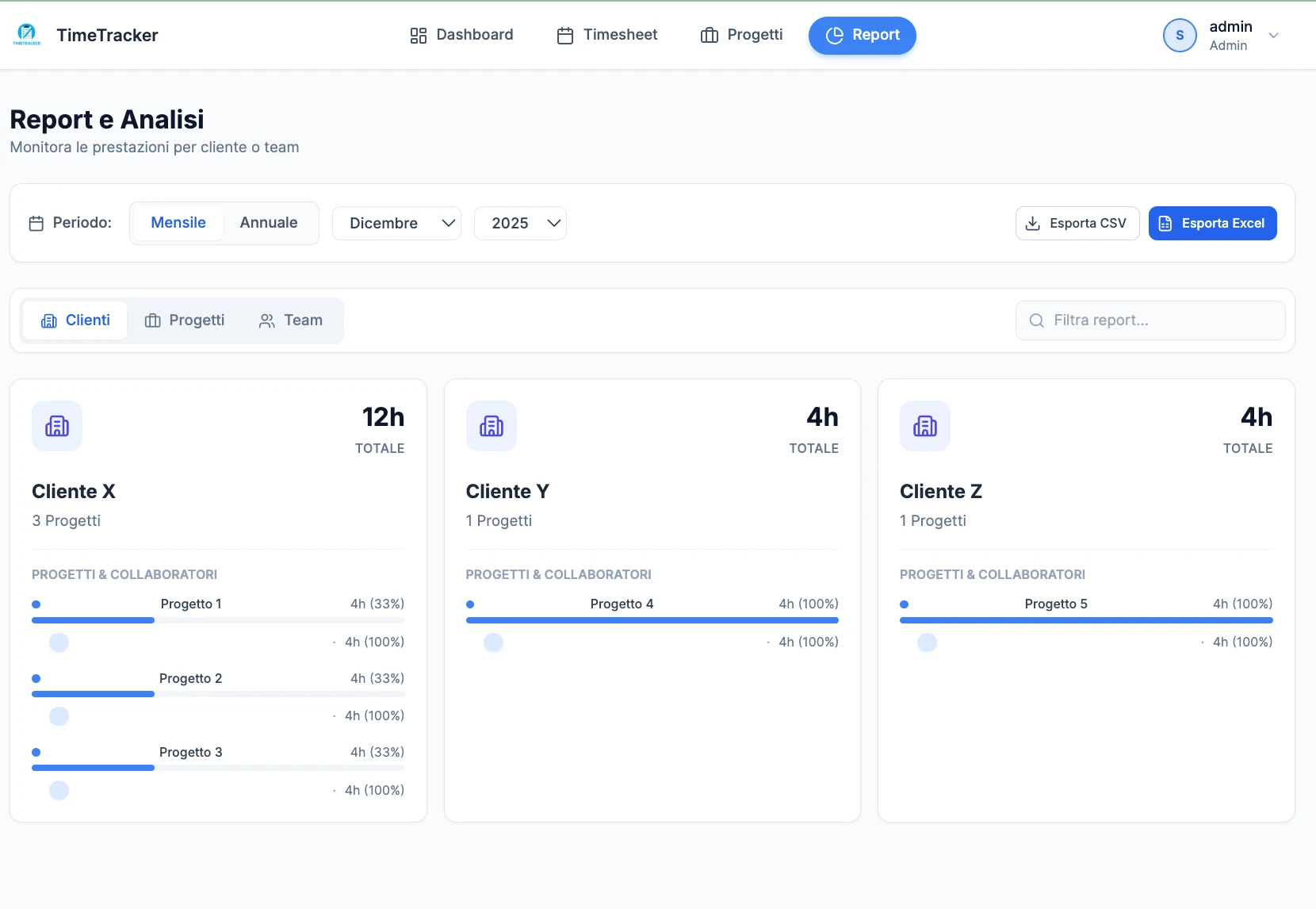Screen dimensions: 1316x909
Task: Open Progetti in the top navigation
Action: pyautogui.click(x=742, y=35)
